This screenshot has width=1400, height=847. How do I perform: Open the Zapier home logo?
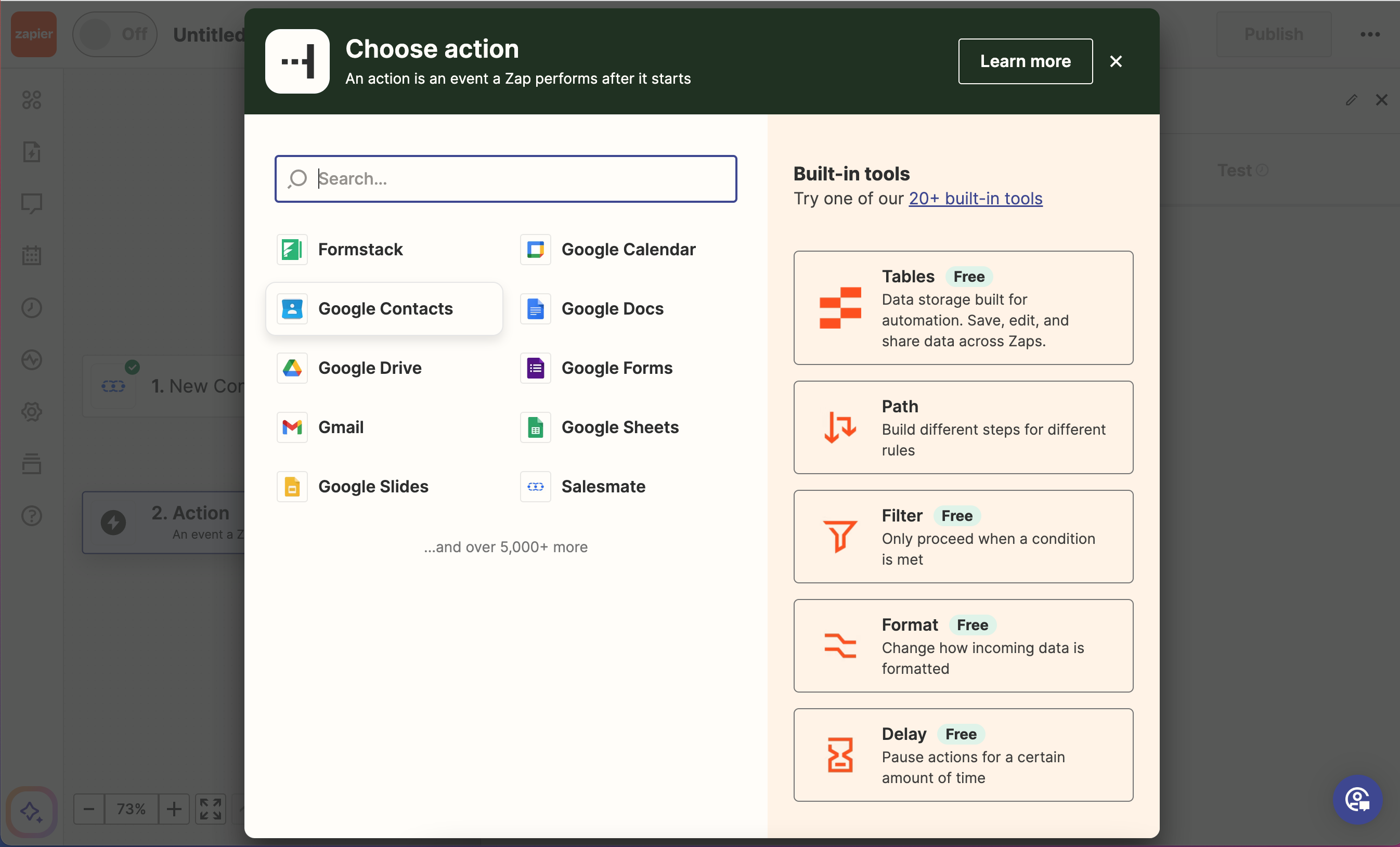pyautogui.click(x=33, y=34)
